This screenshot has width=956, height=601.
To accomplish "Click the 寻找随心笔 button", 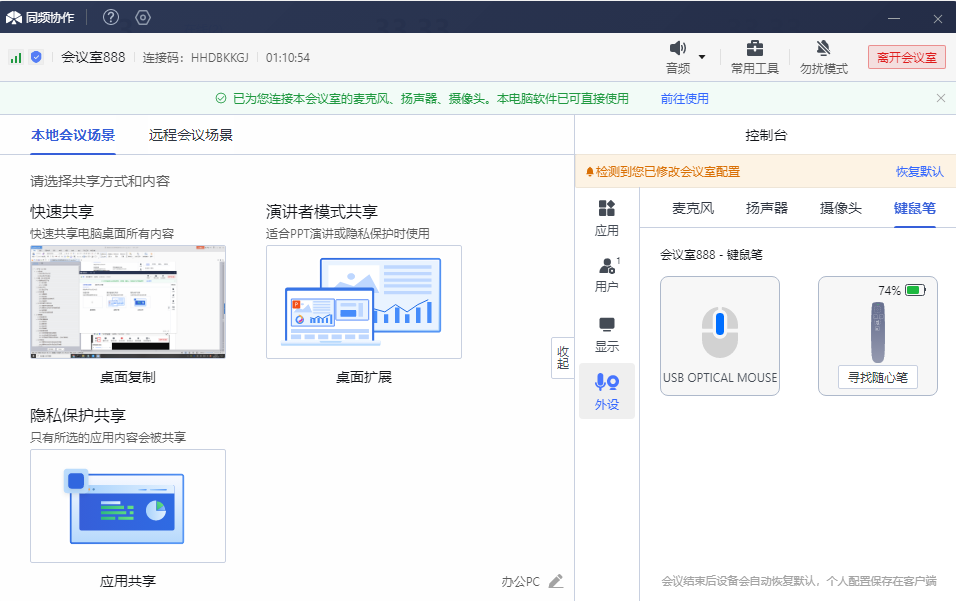I will [877, 378].
